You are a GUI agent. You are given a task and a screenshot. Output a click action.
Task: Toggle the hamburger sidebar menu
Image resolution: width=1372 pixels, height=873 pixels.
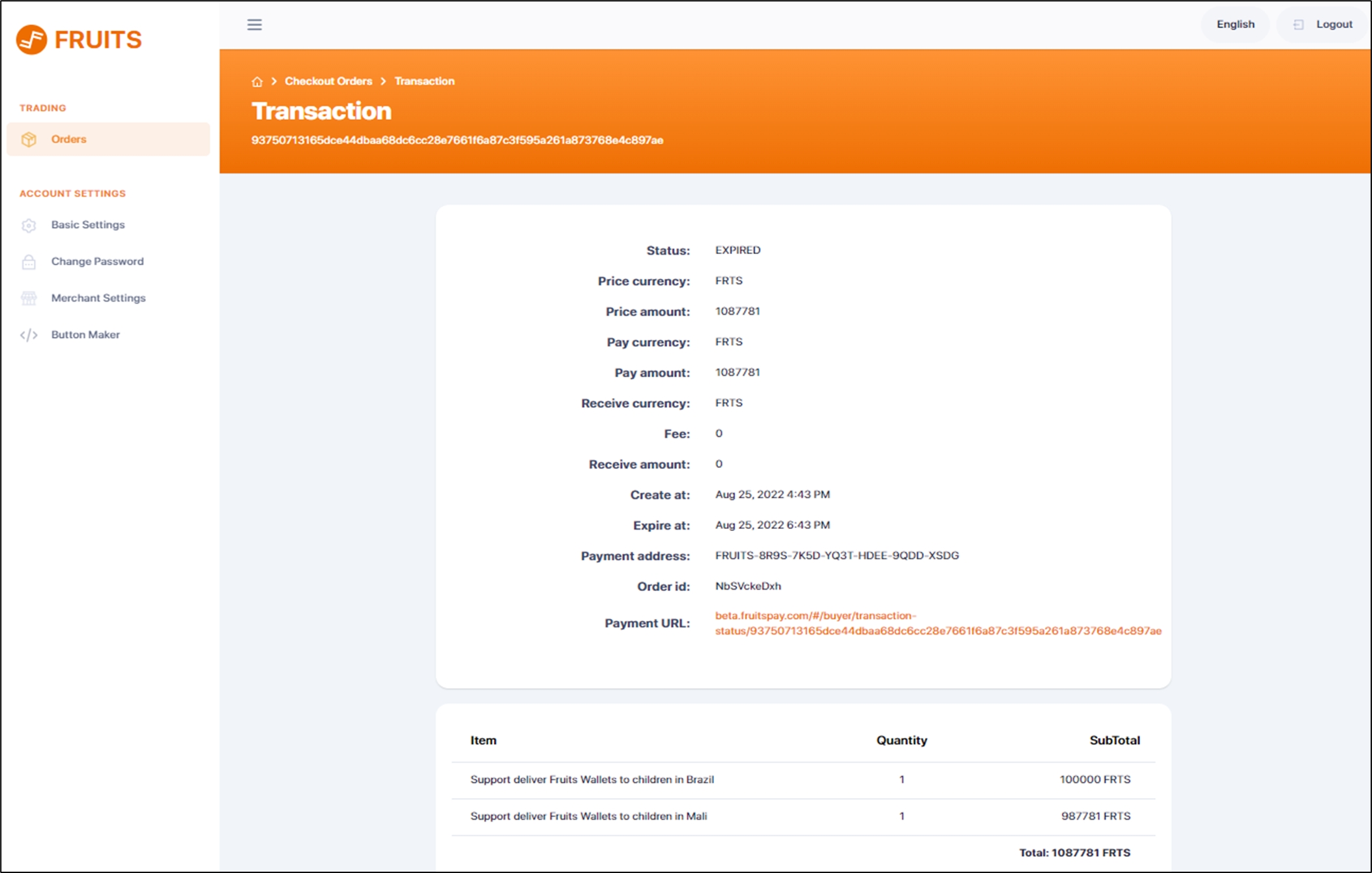(254, 25)
